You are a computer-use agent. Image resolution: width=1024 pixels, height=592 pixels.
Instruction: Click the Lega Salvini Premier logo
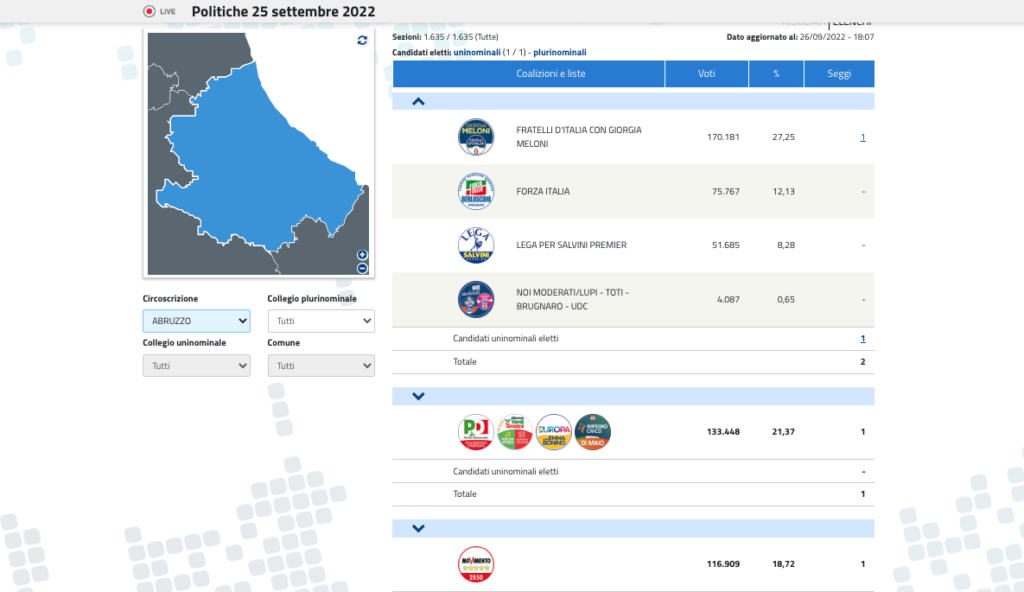(475, 245)
